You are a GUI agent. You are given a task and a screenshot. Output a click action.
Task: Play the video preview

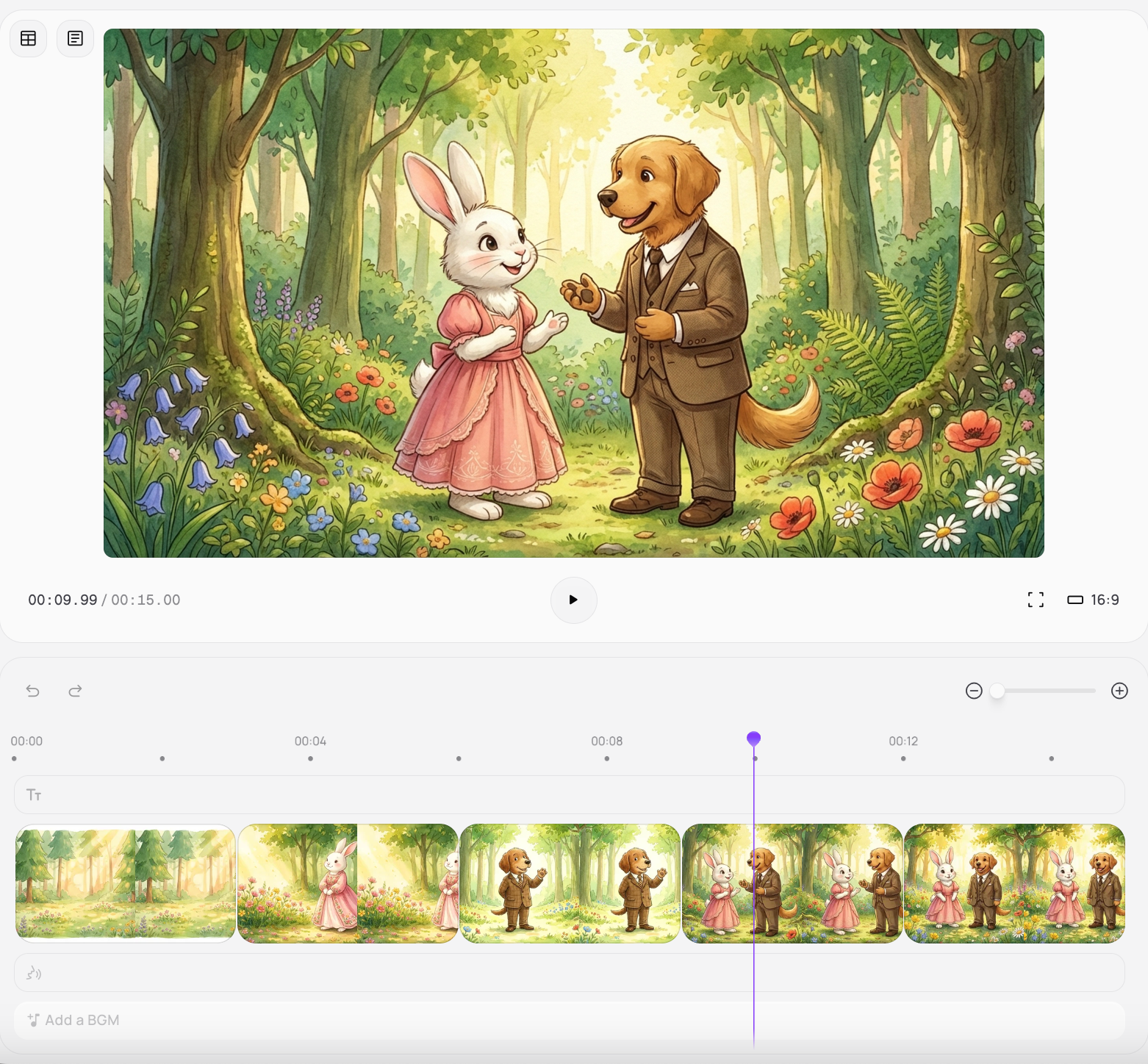pyautogui.click(x=573, y=600)
